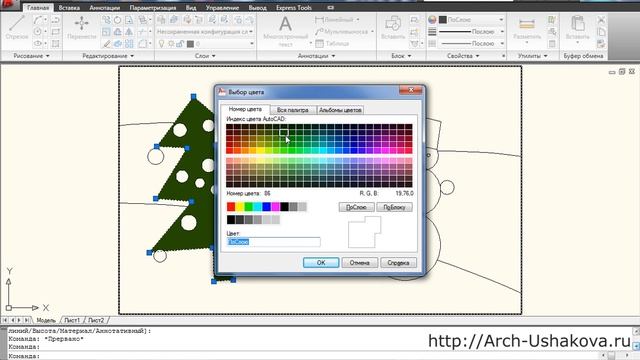The image size is (640, 360).
Task: Select the Мультивыноска leader tool
Action: pos(344,31)
